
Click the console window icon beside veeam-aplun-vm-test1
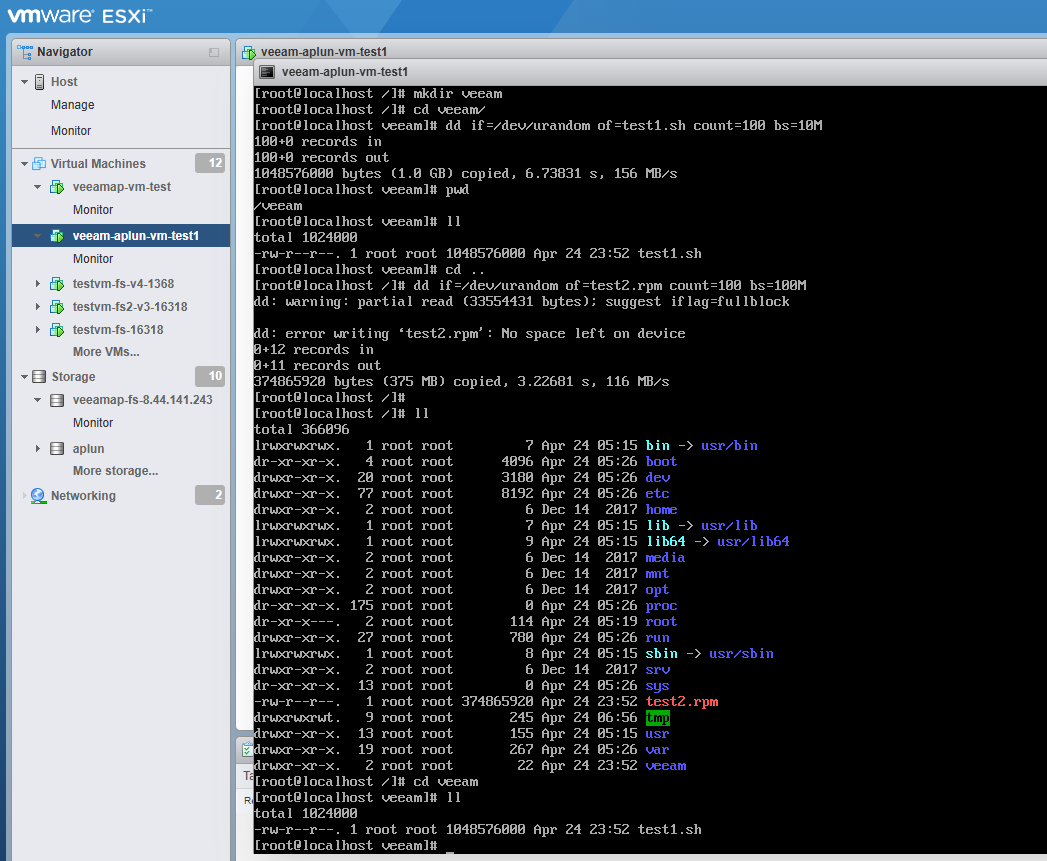coord(267,72)
